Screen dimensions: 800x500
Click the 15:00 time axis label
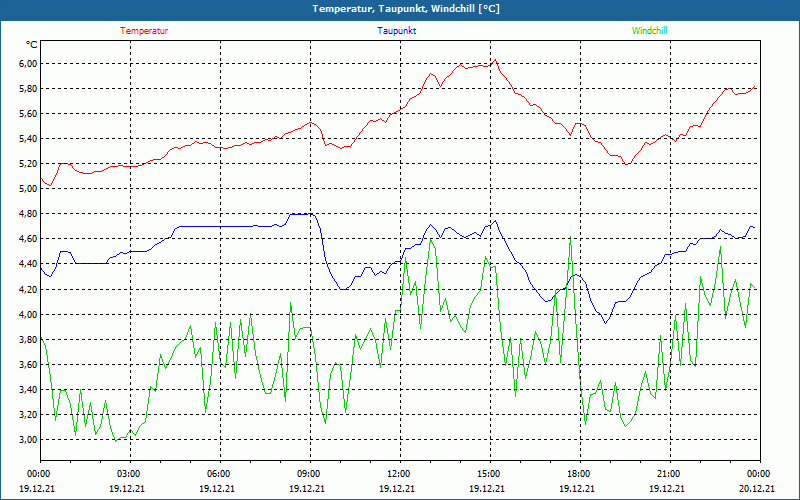[490, 473]
